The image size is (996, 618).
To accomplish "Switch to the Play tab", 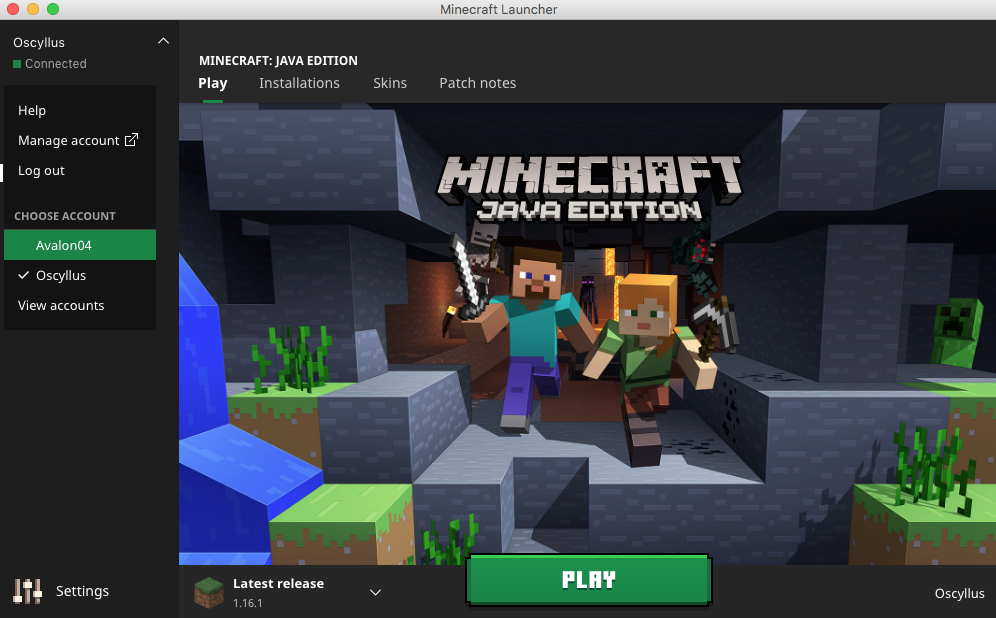I will 213,83.
